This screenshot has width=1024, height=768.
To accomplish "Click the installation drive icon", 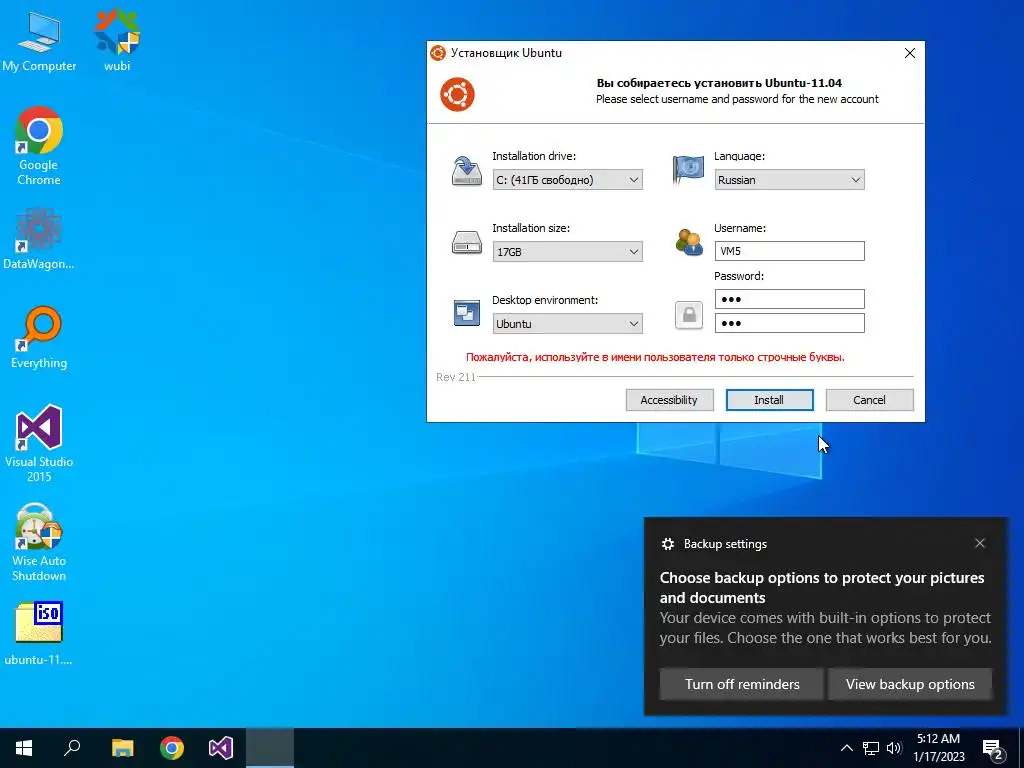I will (x=466, y=171).
